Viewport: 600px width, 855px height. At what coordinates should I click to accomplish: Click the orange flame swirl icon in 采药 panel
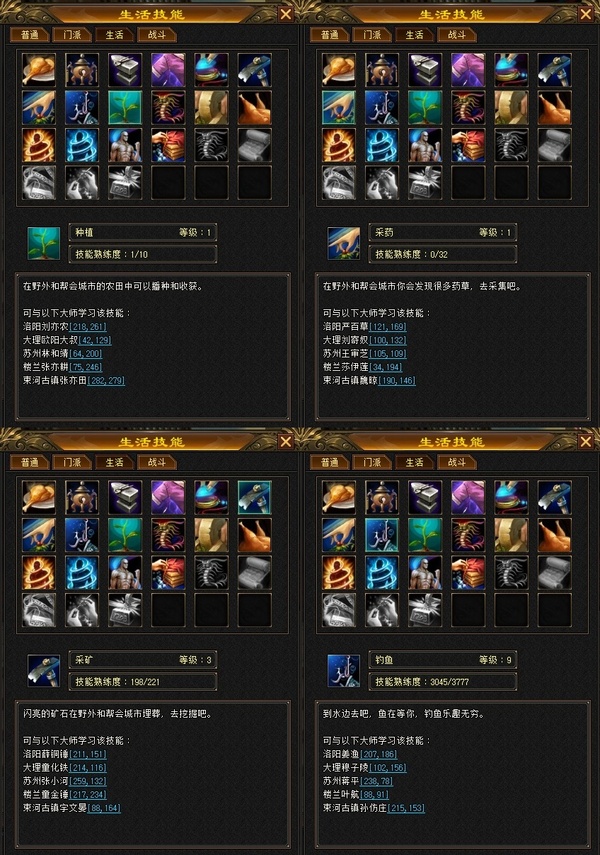pyautogui.click(x=339, y=145)
